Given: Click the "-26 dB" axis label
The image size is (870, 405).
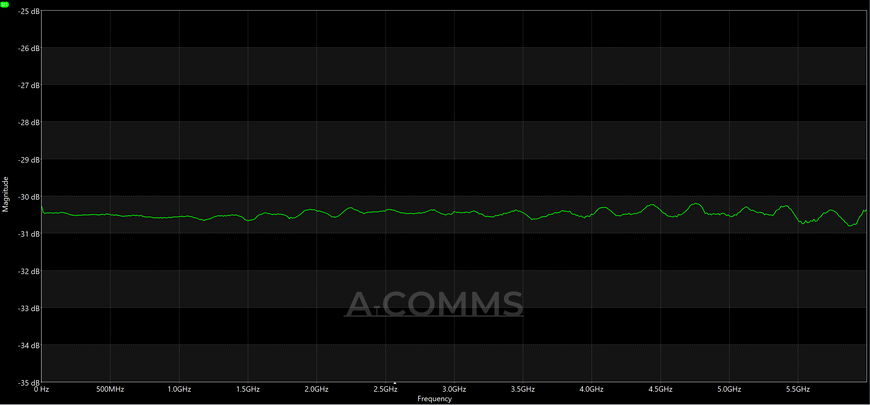Looking at the screenshot, I should pos(29,48).
